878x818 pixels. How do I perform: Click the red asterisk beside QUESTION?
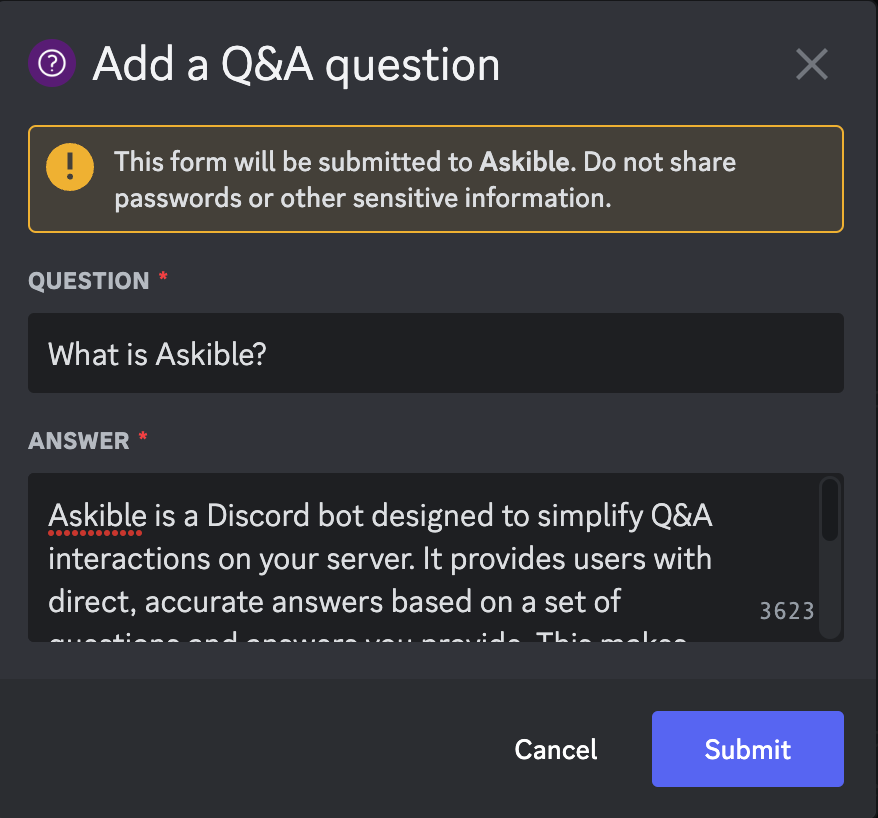pos(163,279)
